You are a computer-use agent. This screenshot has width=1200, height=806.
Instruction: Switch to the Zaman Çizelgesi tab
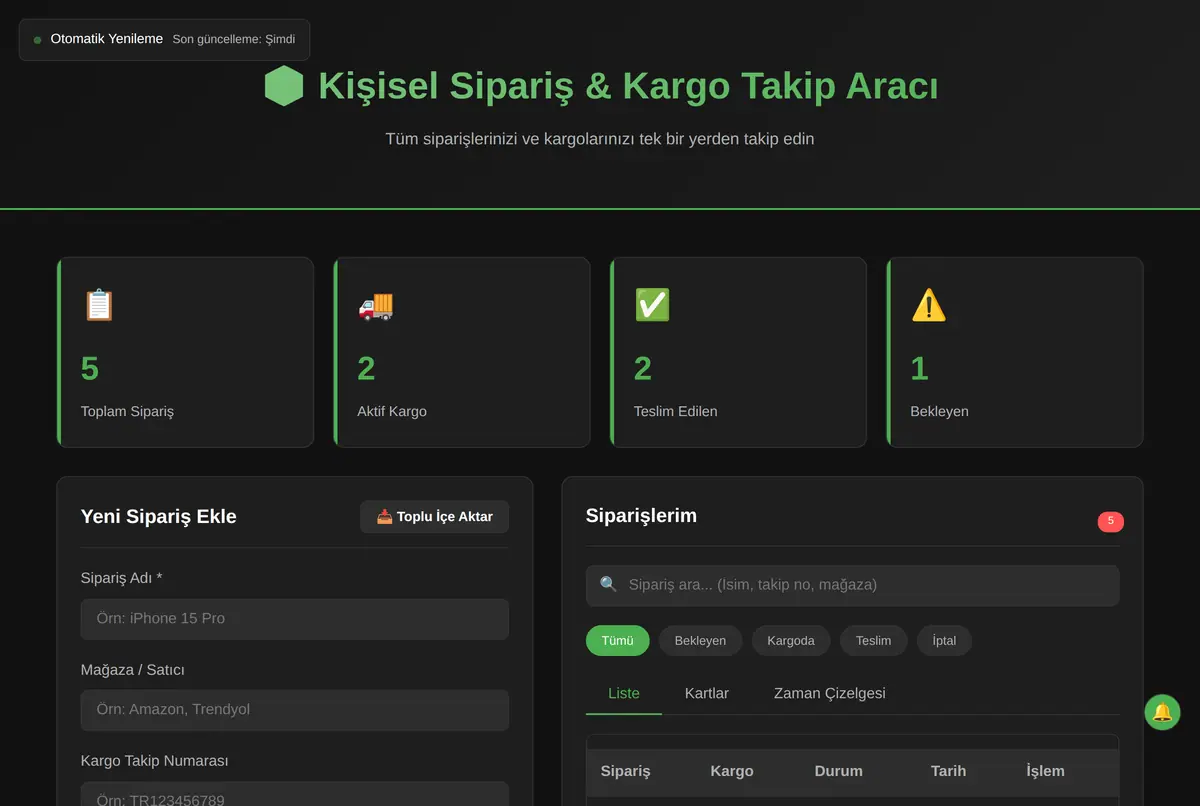pyautogui.click(x=830, y=693)
